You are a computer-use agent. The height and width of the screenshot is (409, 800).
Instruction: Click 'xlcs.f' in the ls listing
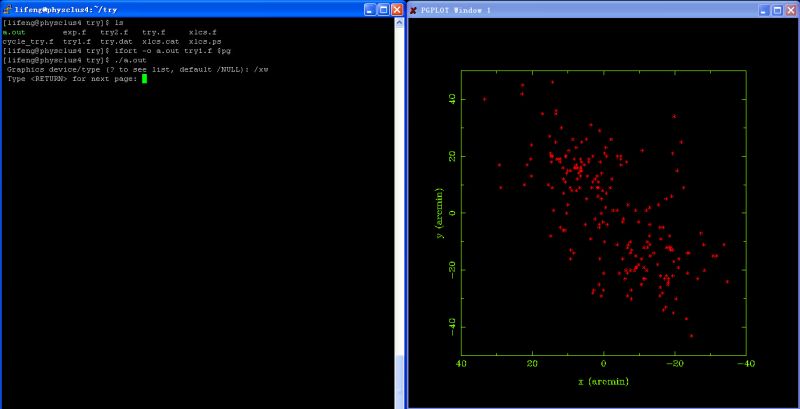203,33
